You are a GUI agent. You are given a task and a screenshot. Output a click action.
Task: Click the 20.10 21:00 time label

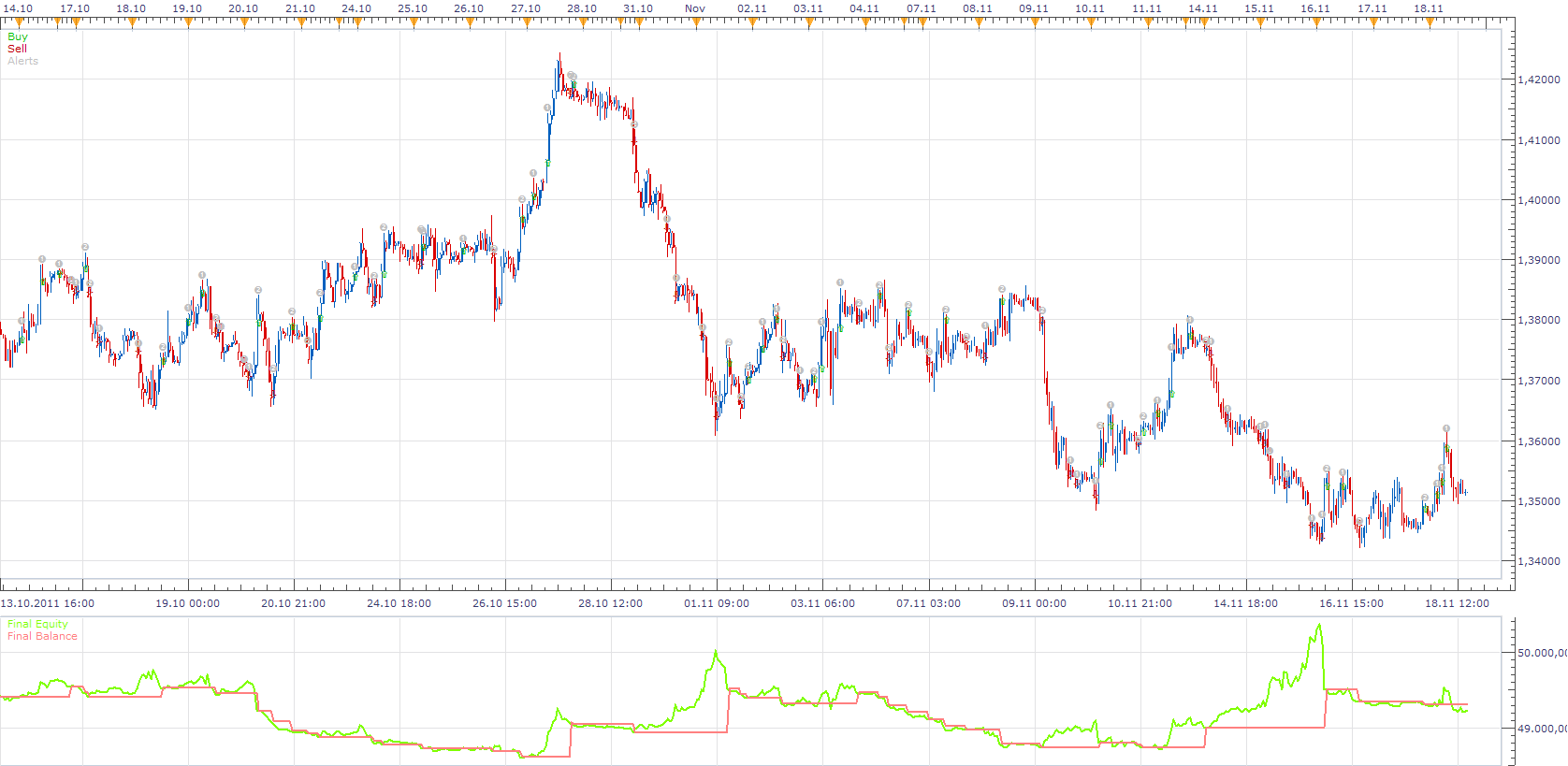pyautogui.click(x=294, y=603)
